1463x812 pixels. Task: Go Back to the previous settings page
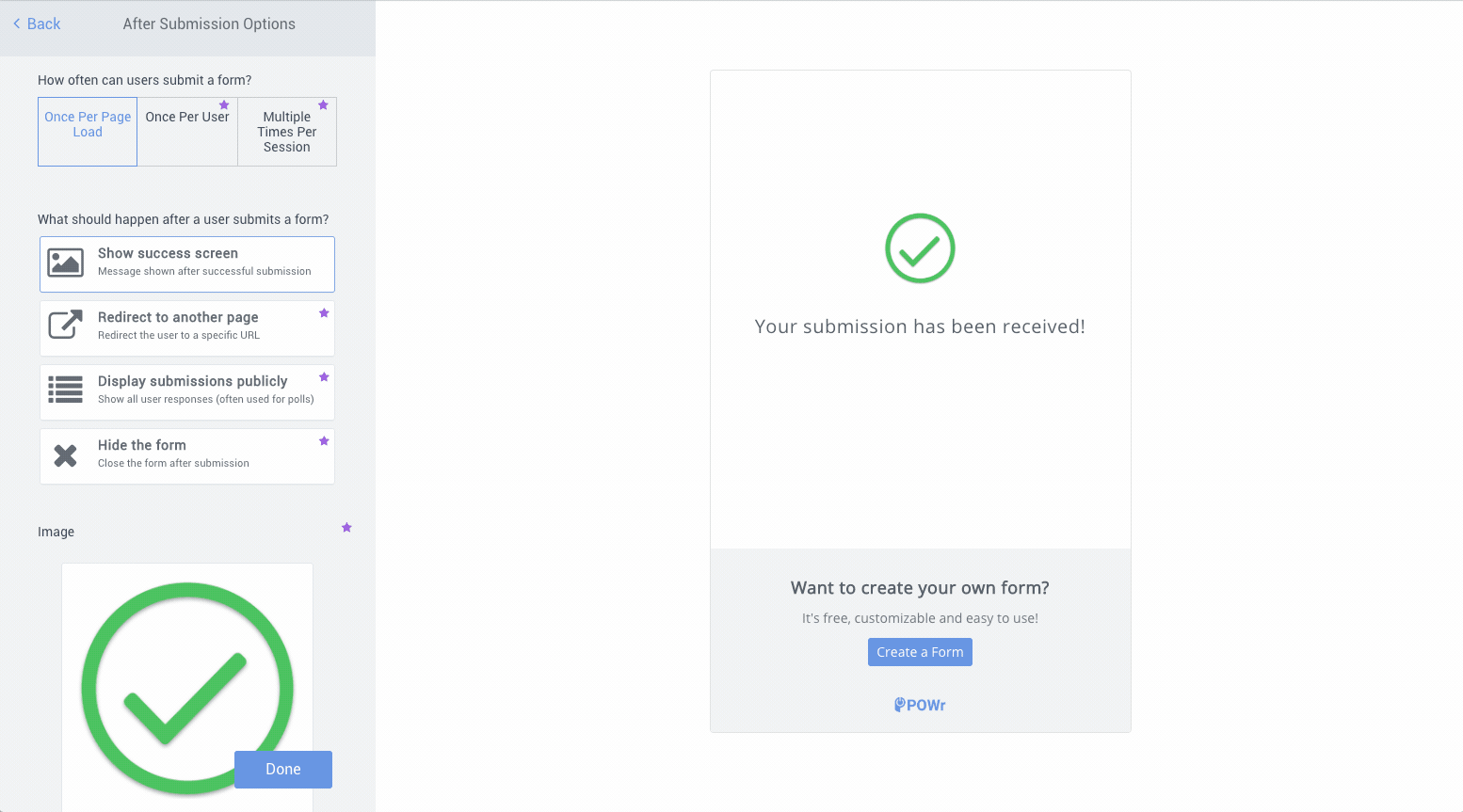coord(36,24)
